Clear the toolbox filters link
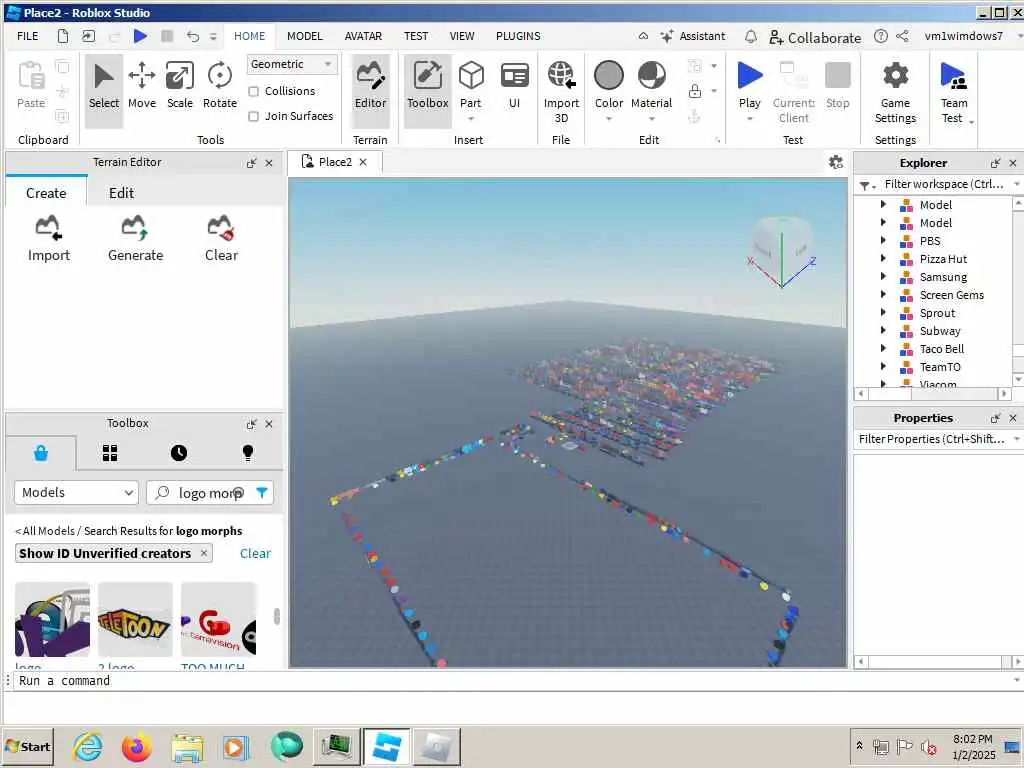Screen dimensions: 1024x768 point(255,553)
